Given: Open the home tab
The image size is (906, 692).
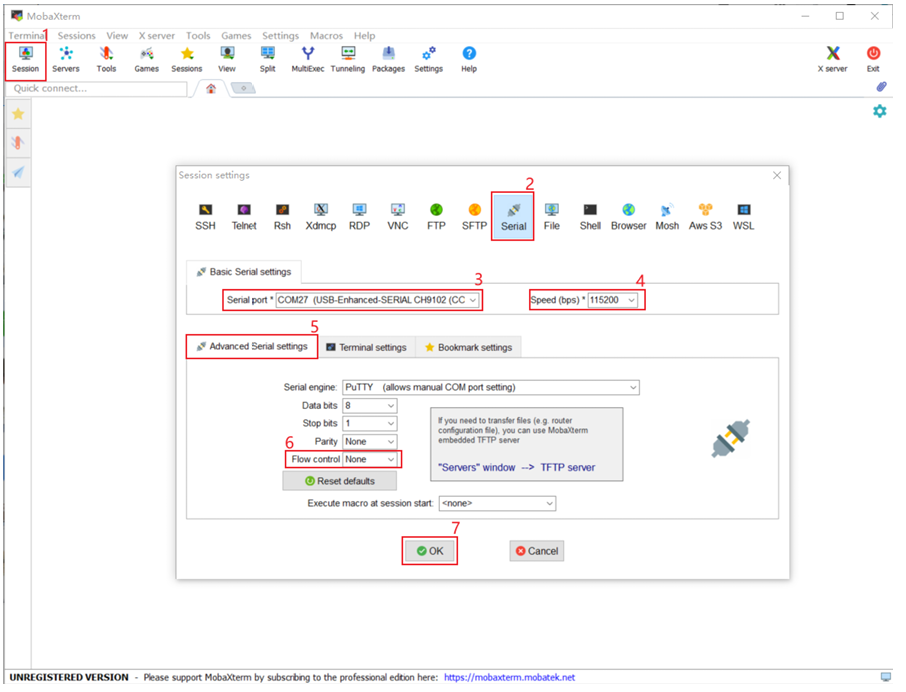Looking at the screenshot, I should (211, 88).
